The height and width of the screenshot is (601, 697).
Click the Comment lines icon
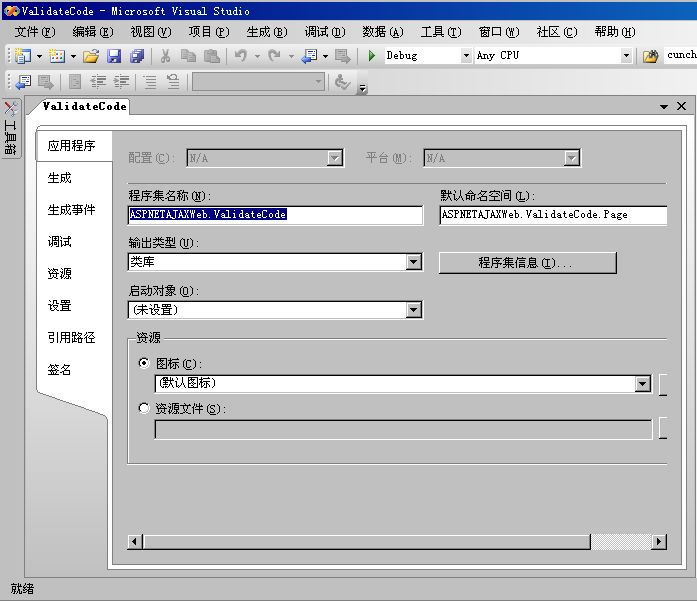150,82
